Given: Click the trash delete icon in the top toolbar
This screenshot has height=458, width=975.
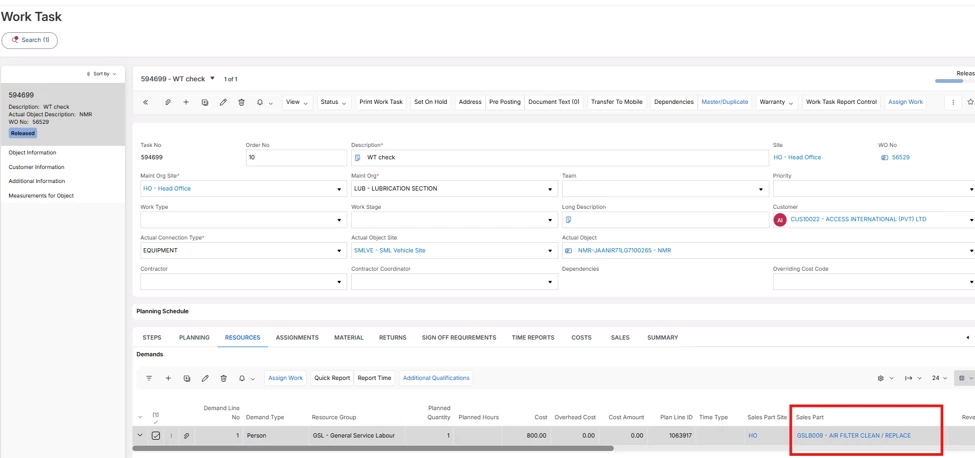Looking at the screenshot, I should [x=241, y=102].
